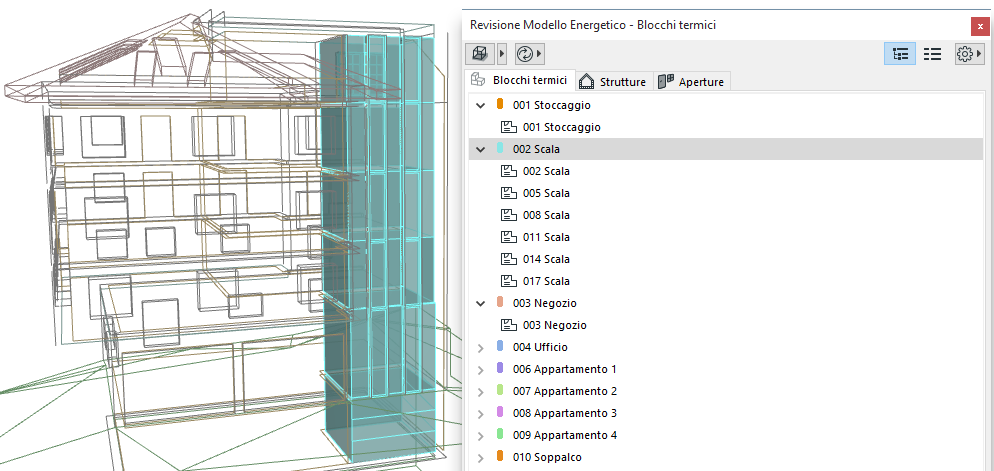Switch to the Aperture tab

tap(692, 82)
